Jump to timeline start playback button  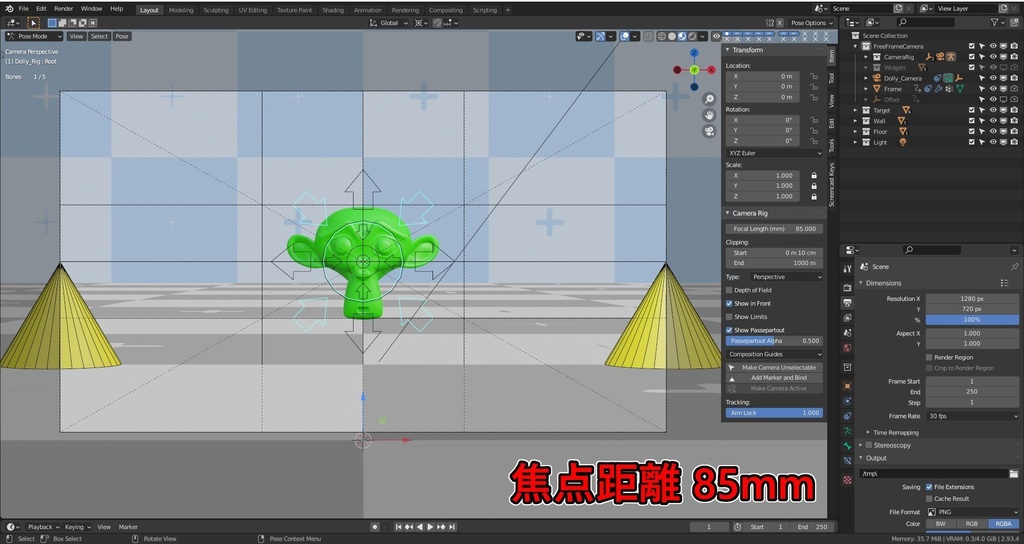(x=398, y=527)
